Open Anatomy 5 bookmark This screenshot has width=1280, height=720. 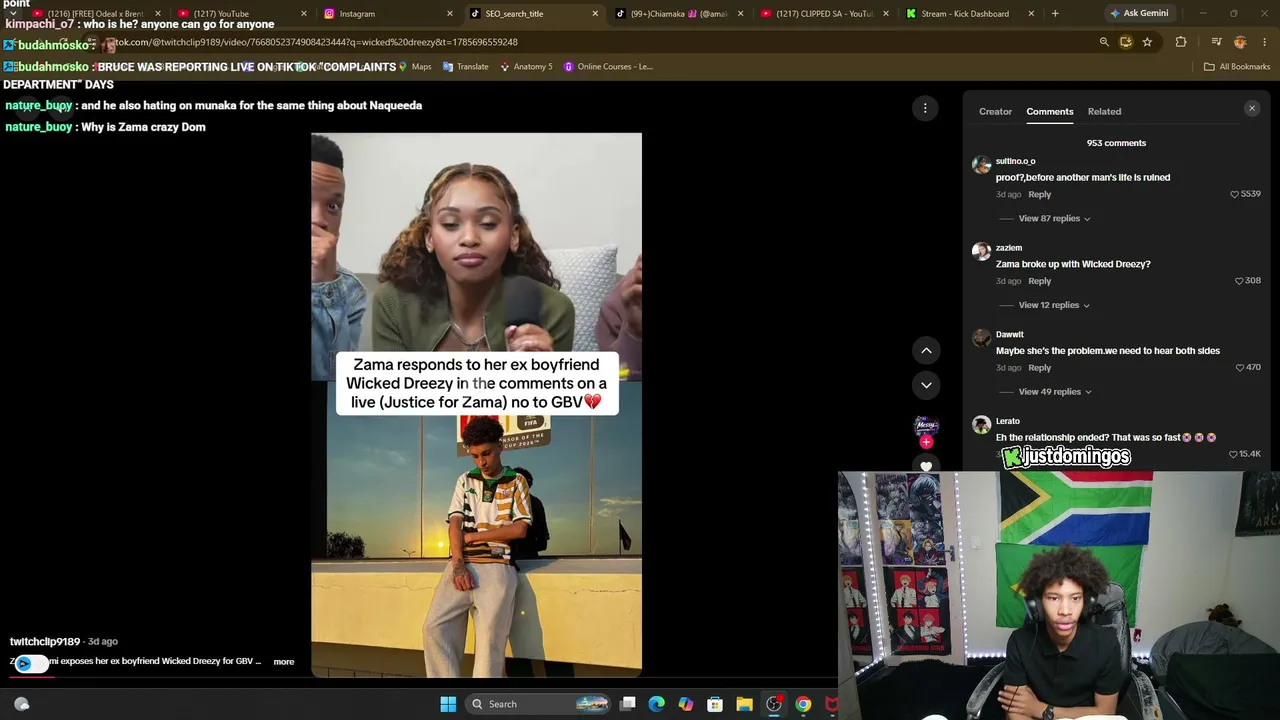[526, 67]
